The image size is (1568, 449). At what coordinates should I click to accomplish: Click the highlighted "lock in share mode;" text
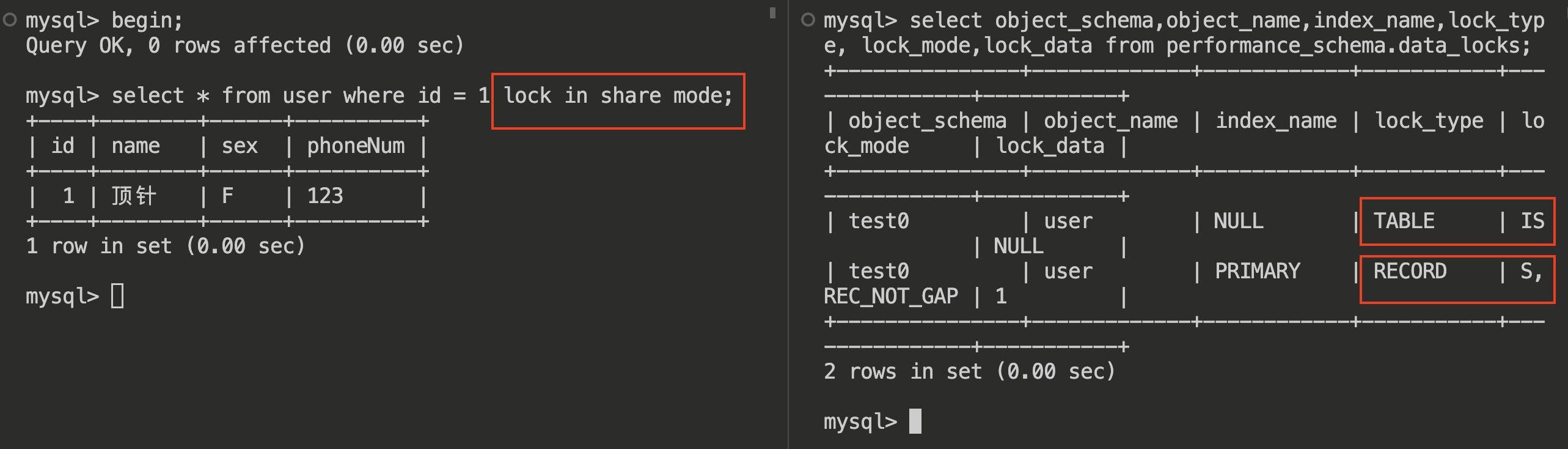click(617, 96)
